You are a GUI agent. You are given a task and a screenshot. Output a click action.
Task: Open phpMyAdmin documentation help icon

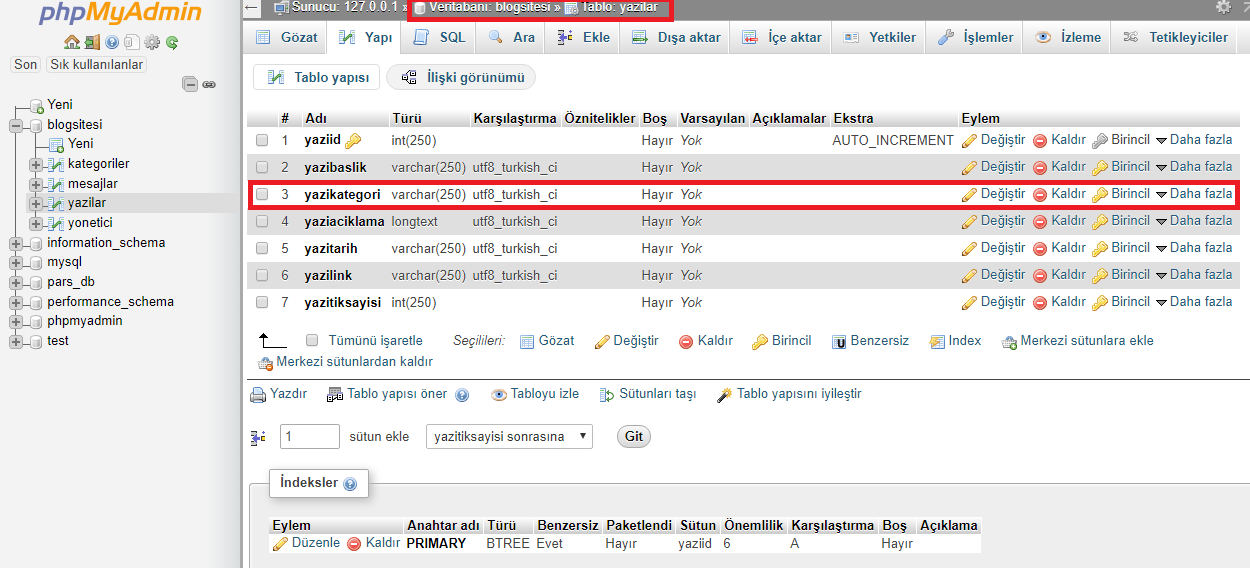pyautogui.click(x=112, y=42)
